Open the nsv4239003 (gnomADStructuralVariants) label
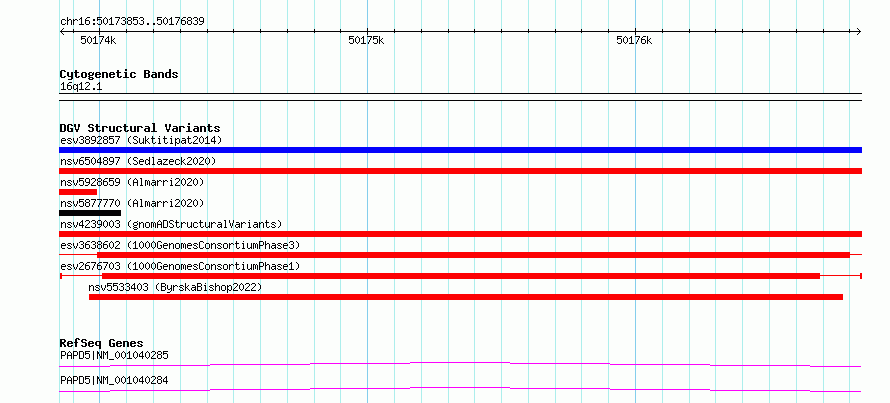This screenshot has height=403, width=890. [x=171, y=224]
